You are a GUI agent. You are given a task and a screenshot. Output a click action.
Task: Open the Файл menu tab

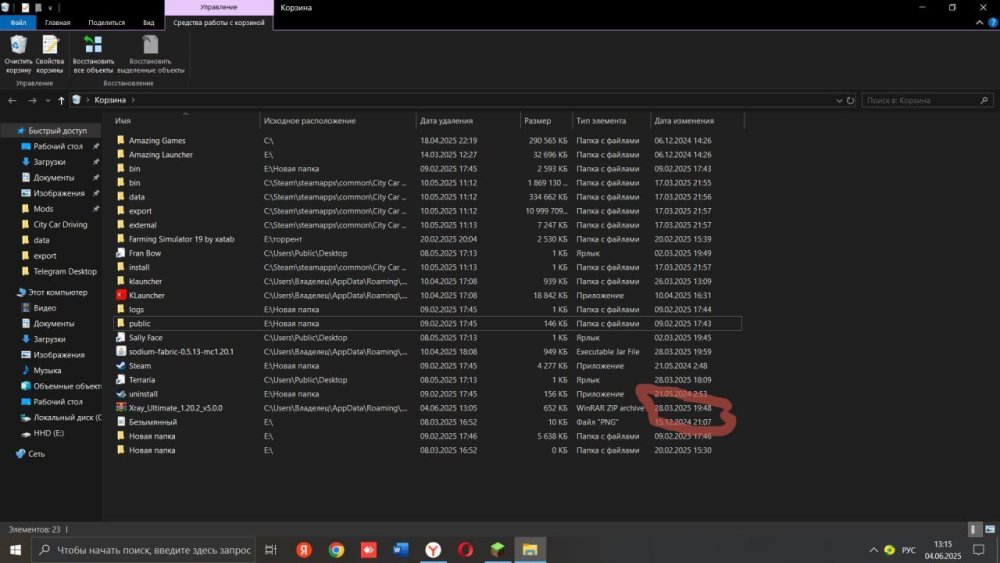click(18, 22)
